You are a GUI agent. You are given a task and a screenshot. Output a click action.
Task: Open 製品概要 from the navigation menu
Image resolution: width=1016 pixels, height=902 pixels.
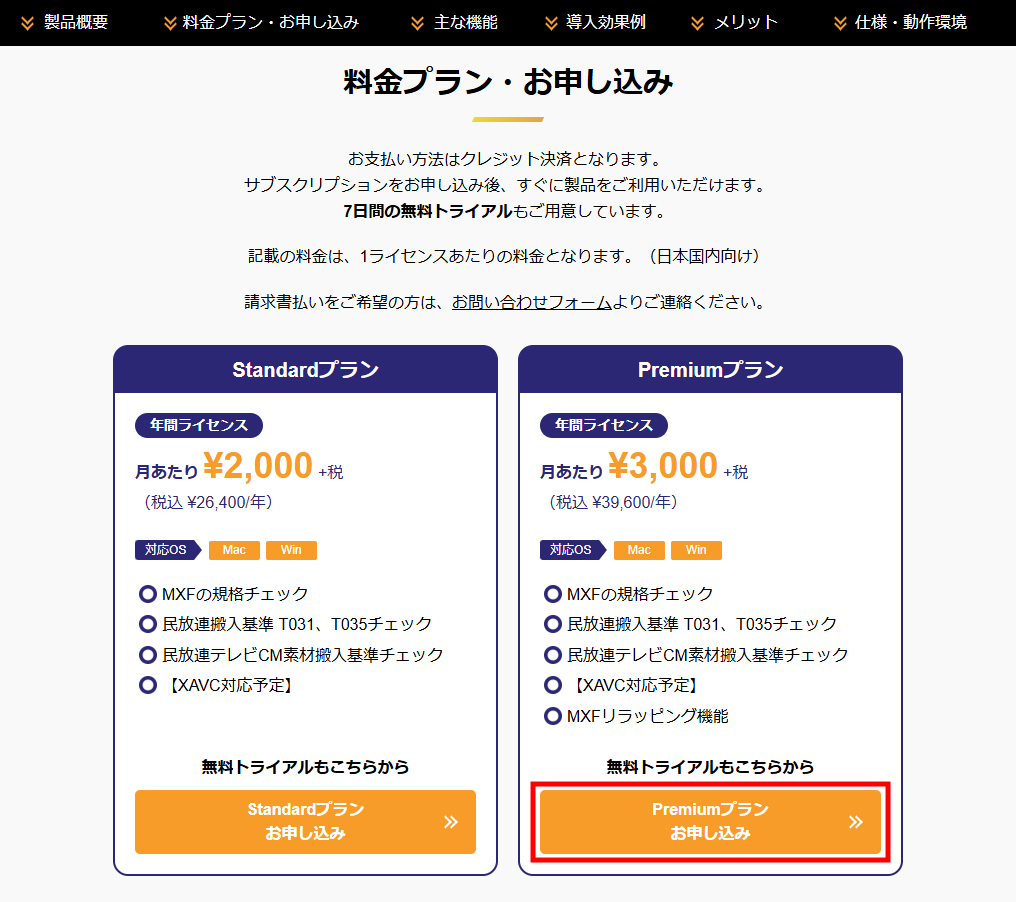(70, 22)
